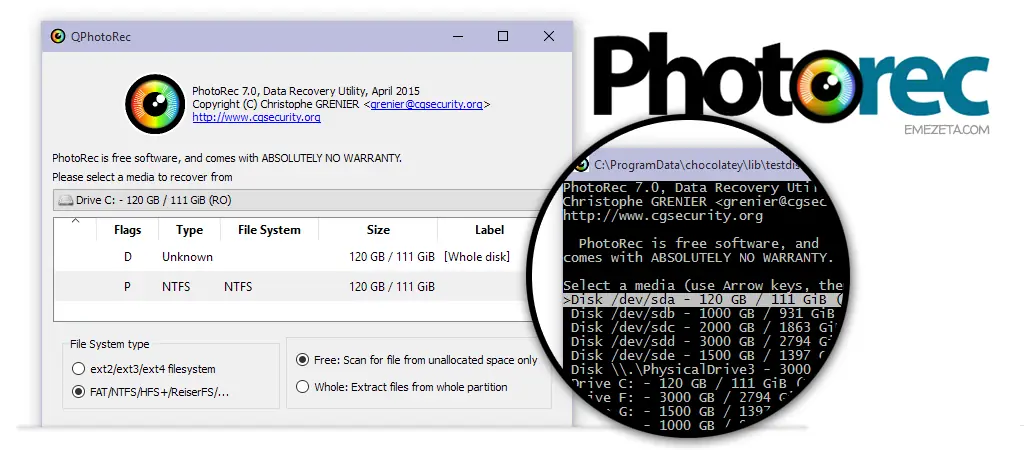Click the large PhotoRec eye logo in dialog
The image size is (1024, 450).
[x=155, y=104]
